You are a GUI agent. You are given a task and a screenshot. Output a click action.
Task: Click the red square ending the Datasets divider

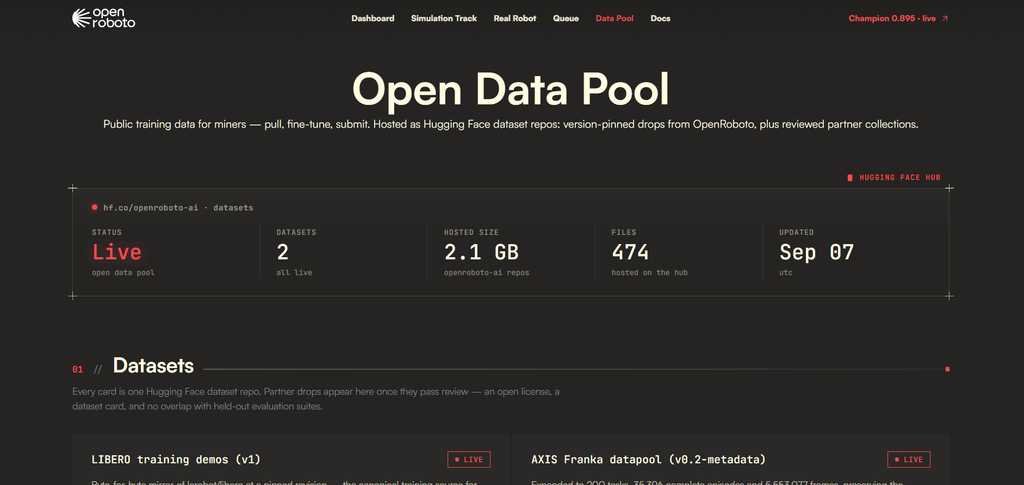coord(947,369)
